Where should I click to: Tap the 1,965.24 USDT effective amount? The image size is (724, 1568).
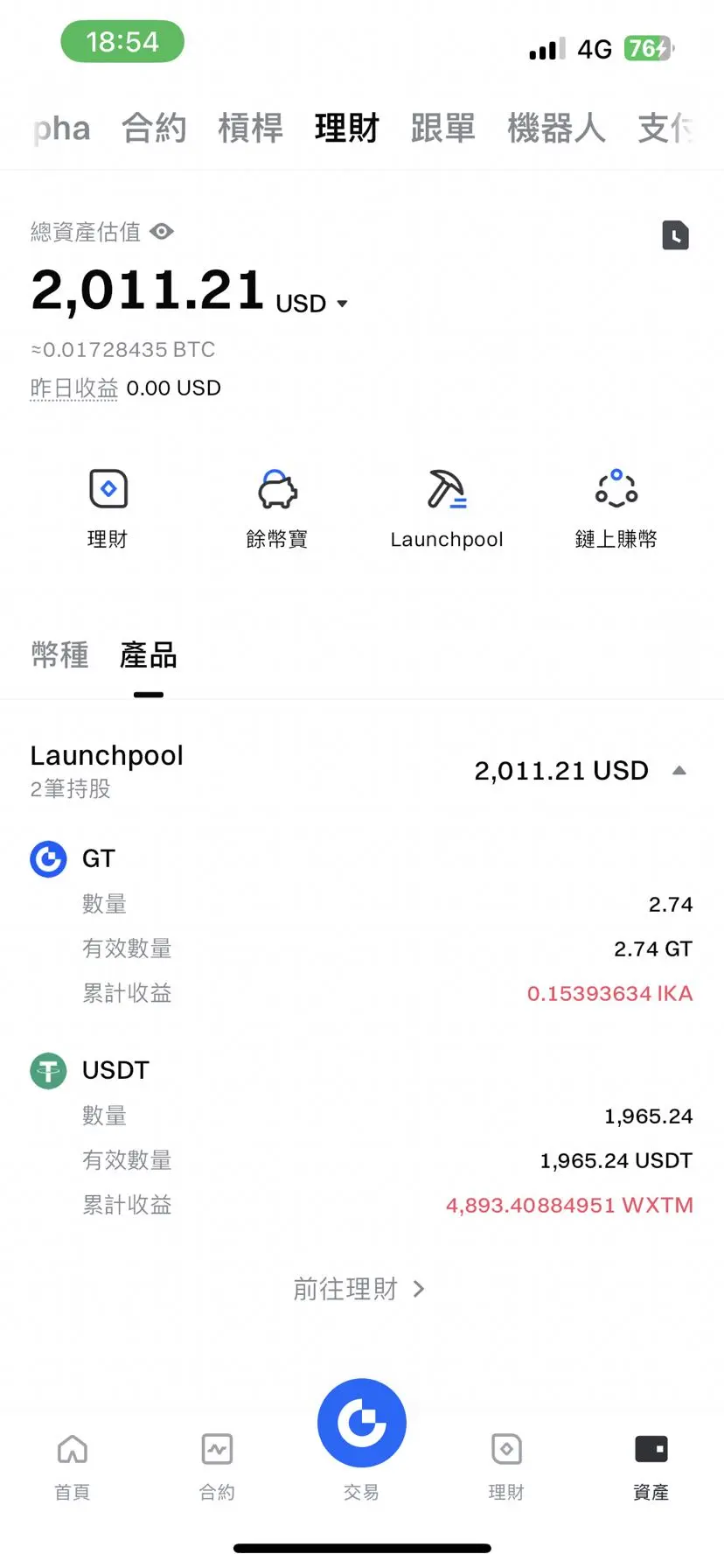[x=616, y=1161]
